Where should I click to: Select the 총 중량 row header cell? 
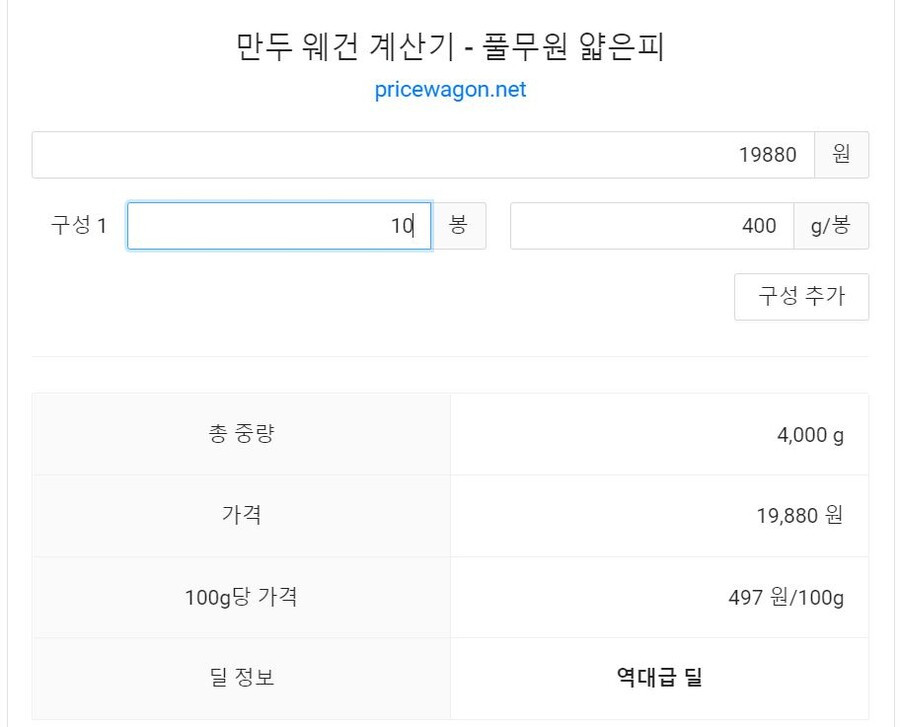point(241,434)
